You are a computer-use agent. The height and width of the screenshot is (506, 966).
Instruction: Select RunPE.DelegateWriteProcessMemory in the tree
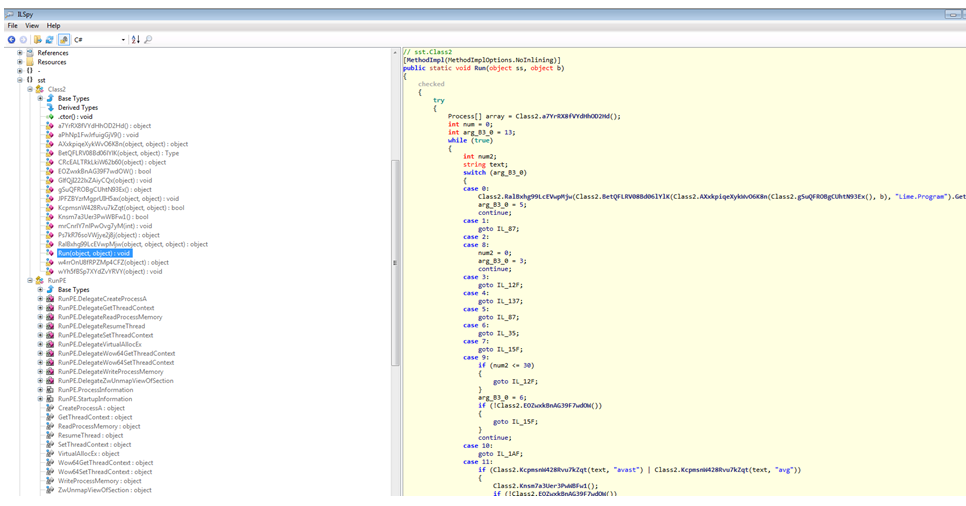click(111, 372)
